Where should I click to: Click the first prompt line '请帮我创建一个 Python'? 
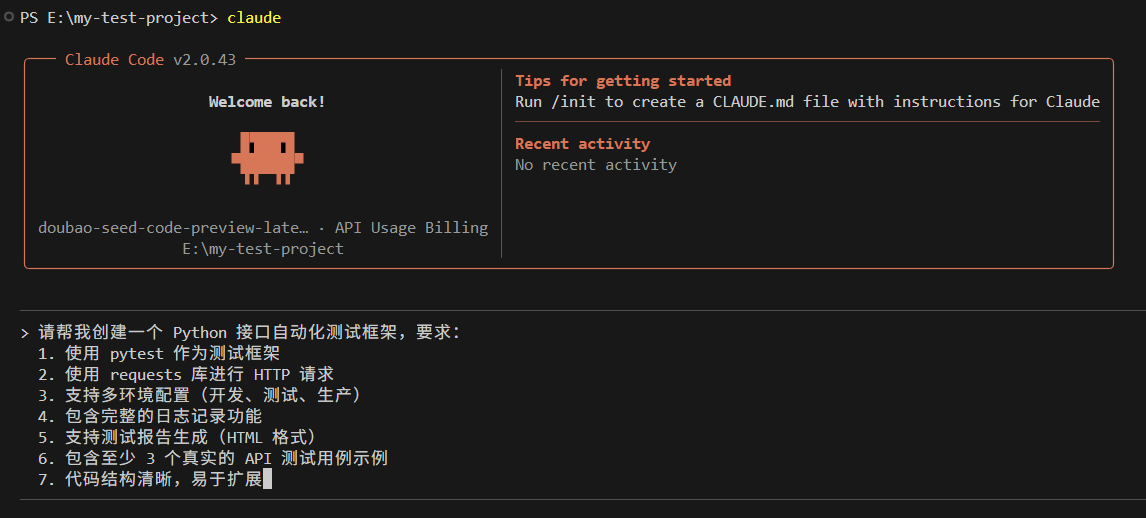coord(150,333)
